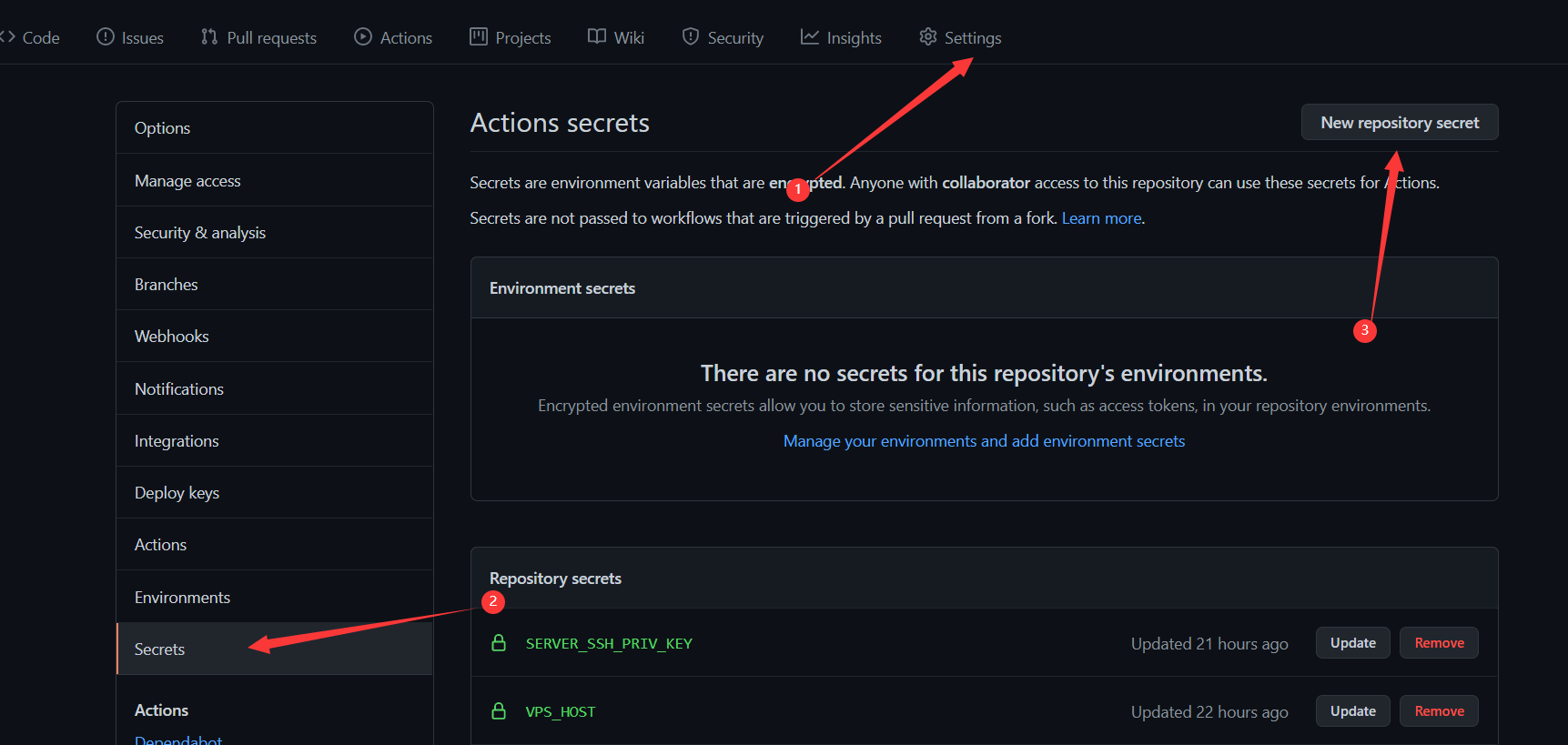Click the Projects board icon
The image size is (1568, 745).
(479, 37)
